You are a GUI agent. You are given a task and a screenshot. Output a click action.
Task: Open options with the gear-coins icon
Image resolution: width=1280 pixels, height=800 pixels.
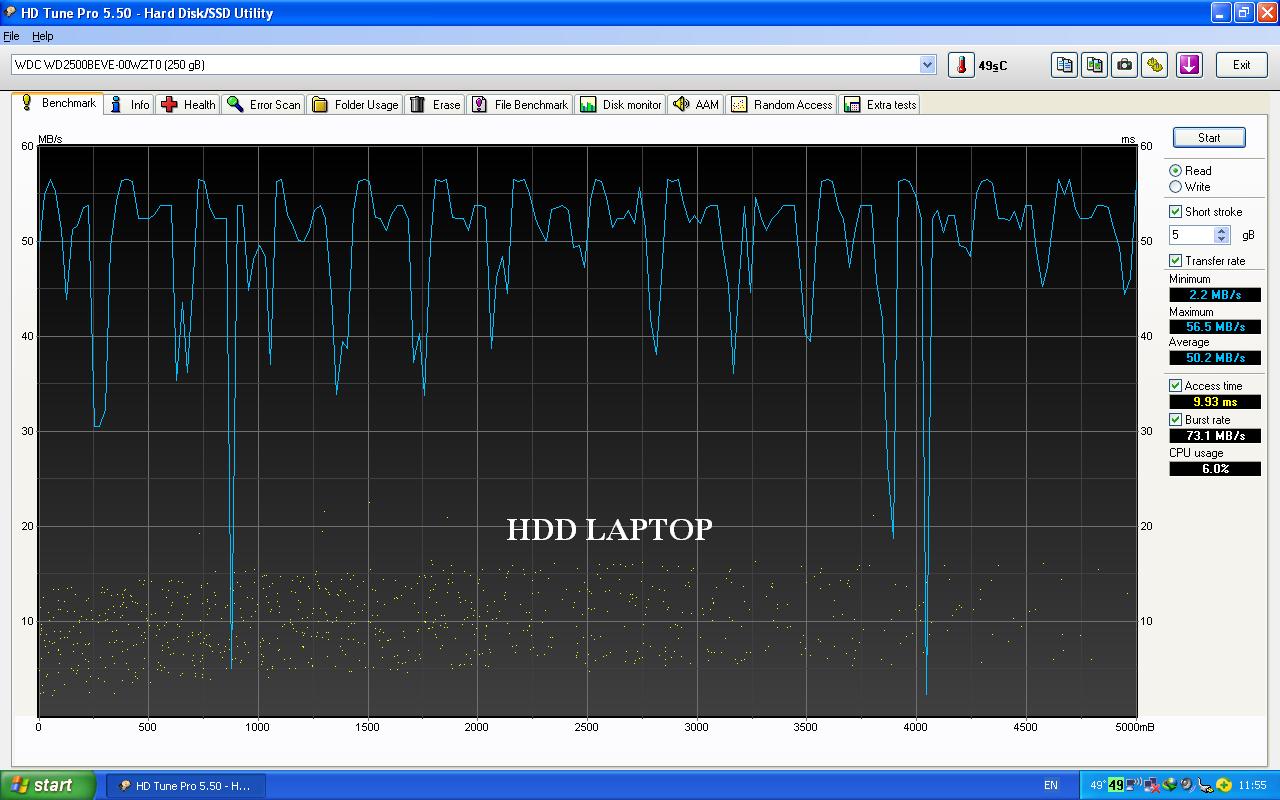pyautogui.click(x=1155, y=65)
